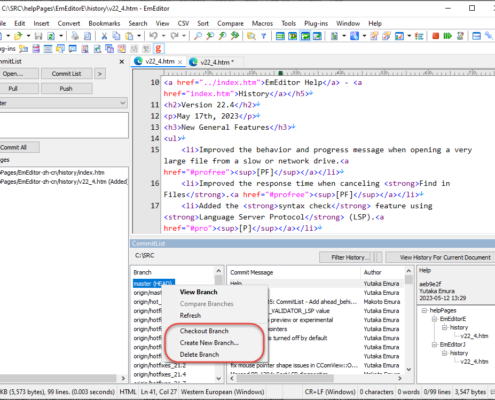
Task: Open the Open-file recent dropdown arrow
Action: point(28,36)
